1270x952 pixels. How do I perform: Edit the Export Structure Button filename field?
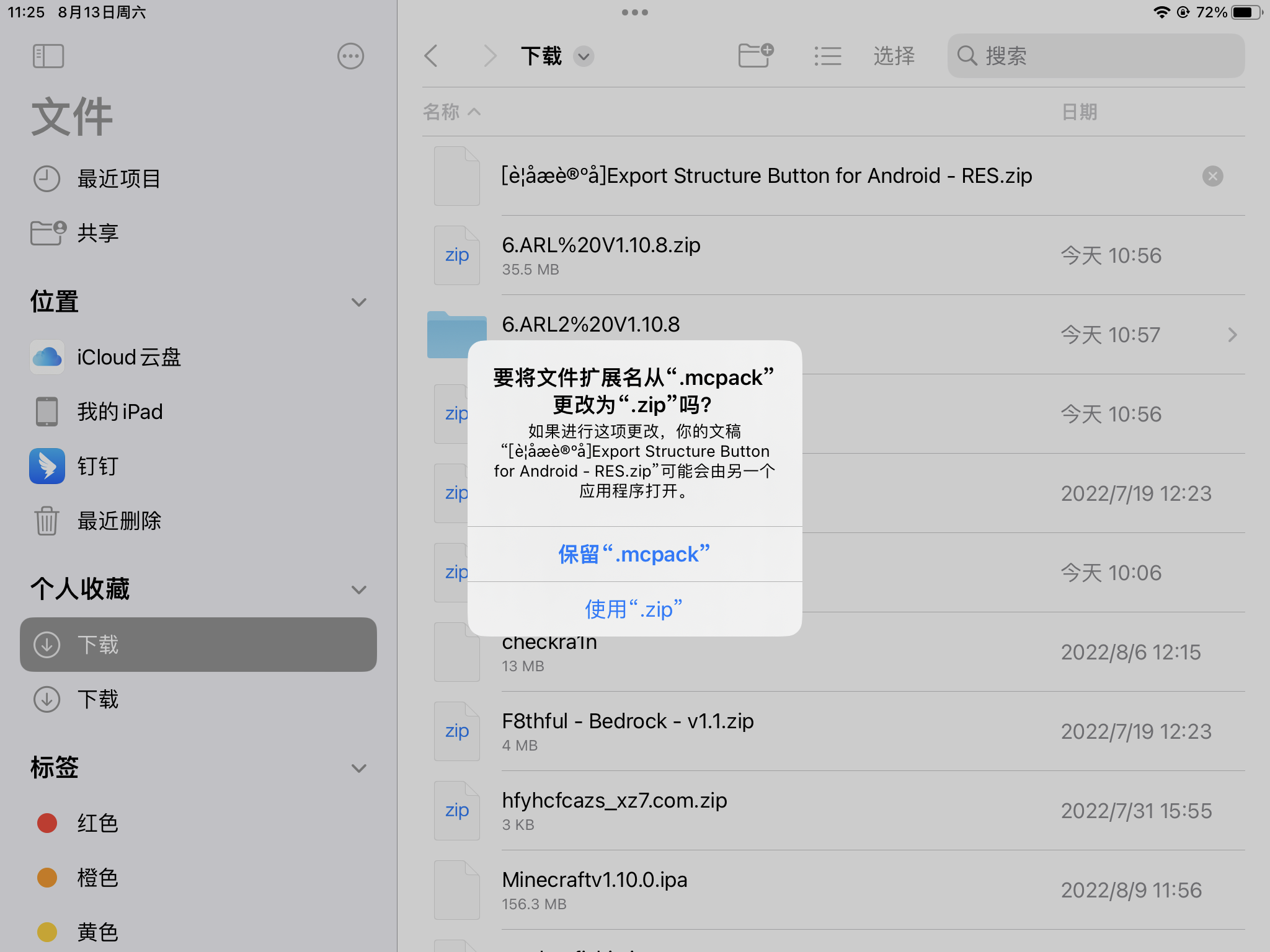tap(766, 176)
